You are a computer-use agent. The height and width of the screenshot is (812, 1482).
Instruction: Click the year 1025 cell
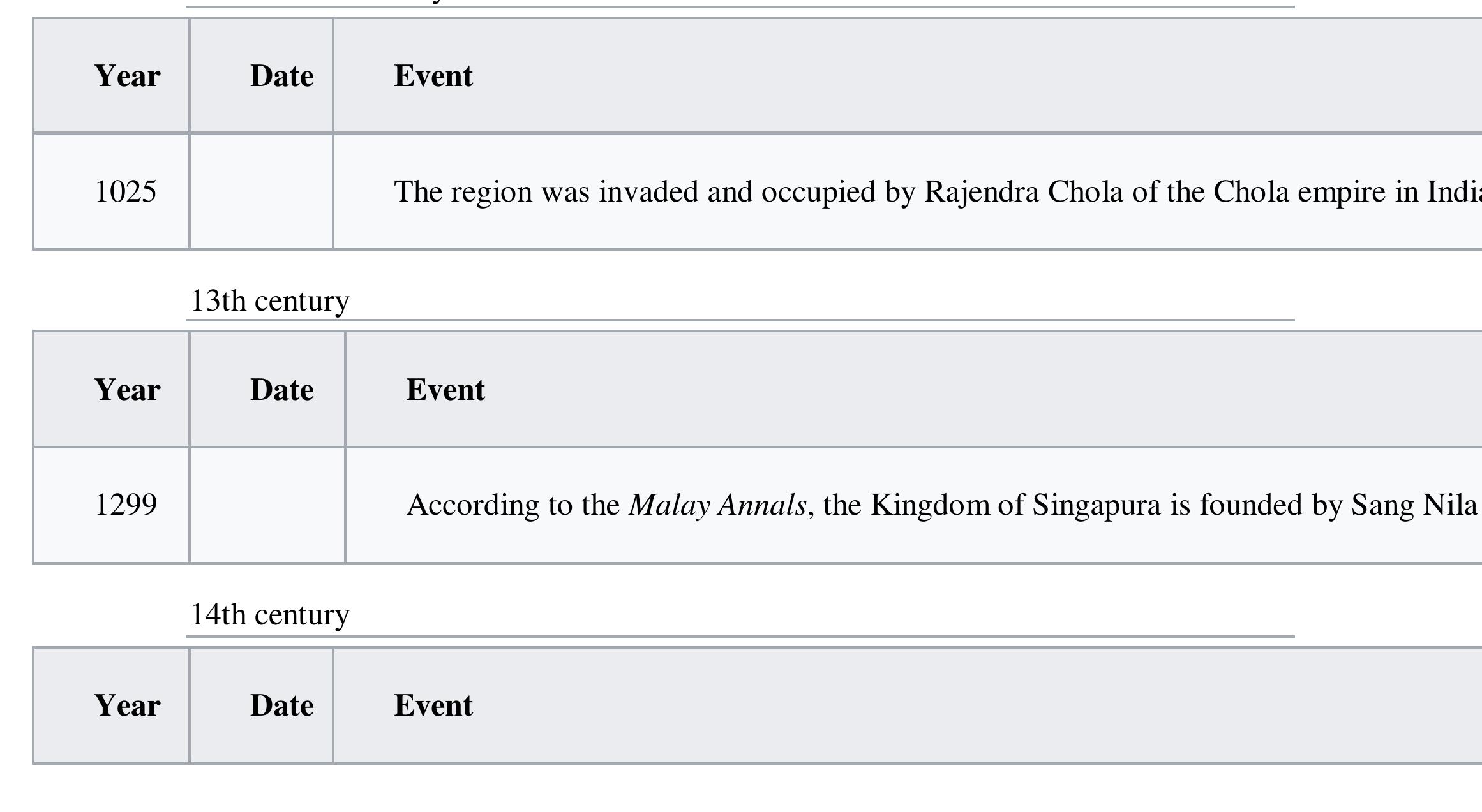point(125,192)
